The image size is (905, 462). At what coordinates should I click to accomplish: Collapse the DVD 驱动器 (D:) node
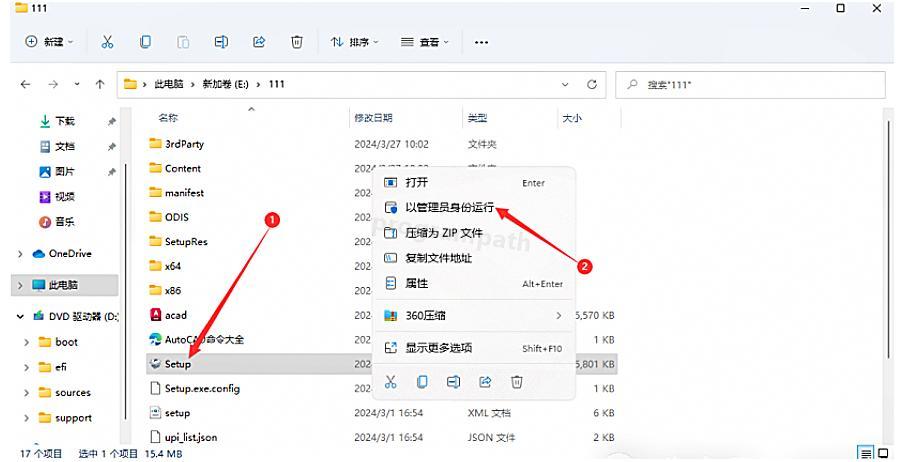(x=20, y=316)
